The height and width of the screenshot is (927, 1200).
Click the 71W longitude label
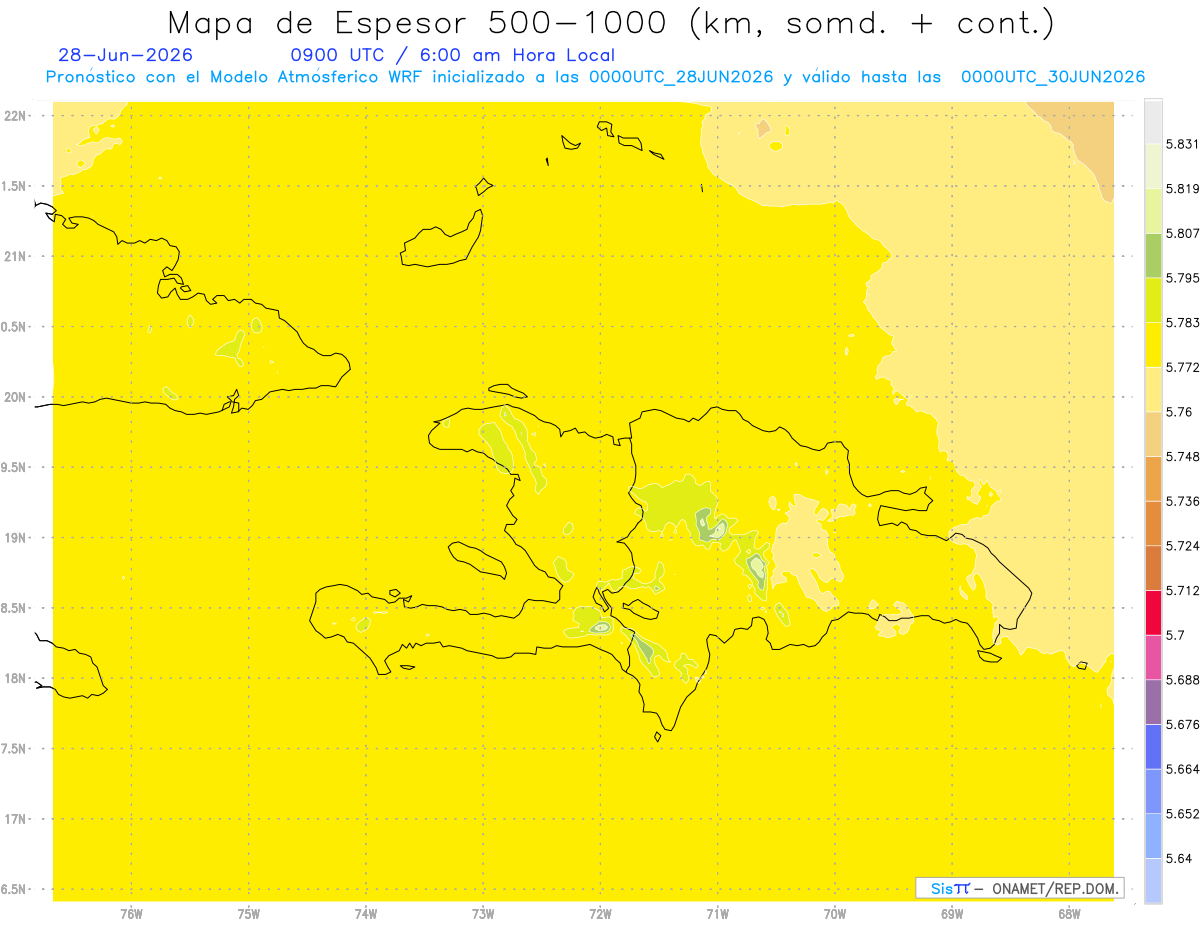tap(717, 914)
